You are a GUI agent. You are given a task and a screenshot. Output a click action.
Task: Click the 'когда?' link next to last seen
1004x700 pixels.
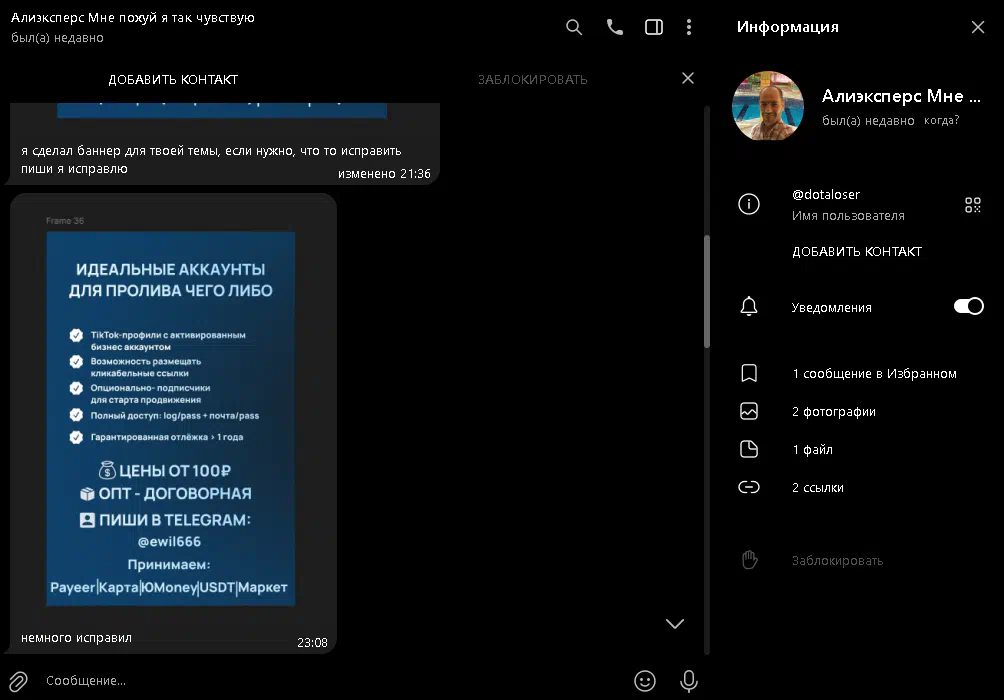tap(941, 120)
